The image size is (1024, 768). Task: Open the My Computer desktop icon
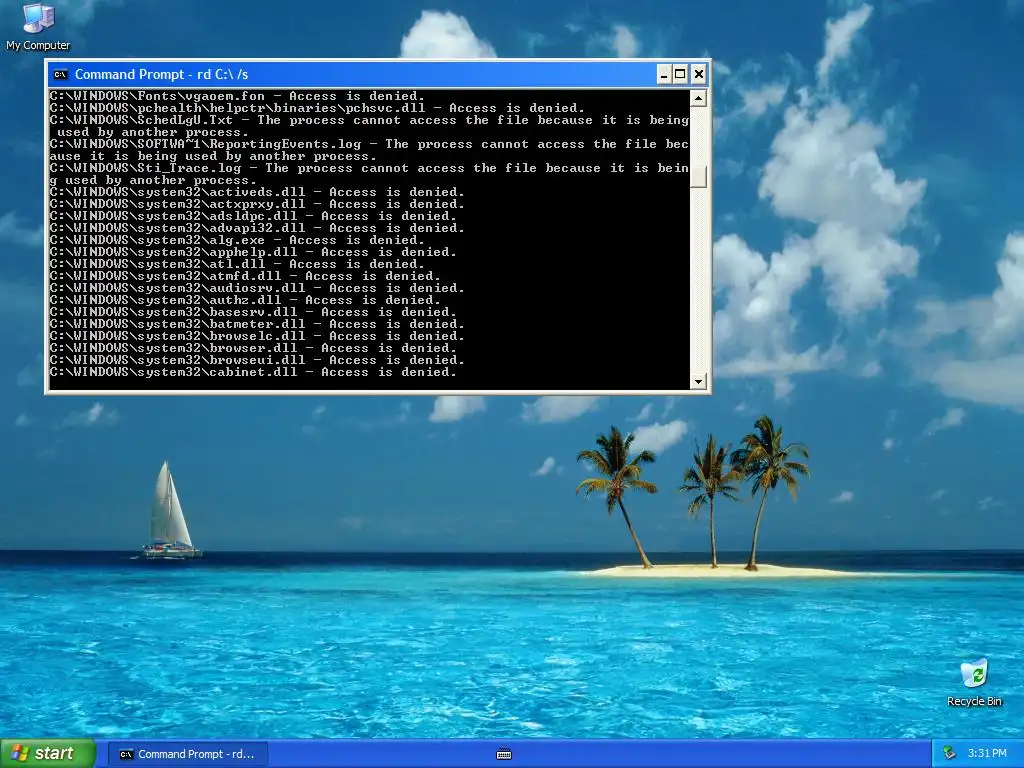tap(38, 27)
